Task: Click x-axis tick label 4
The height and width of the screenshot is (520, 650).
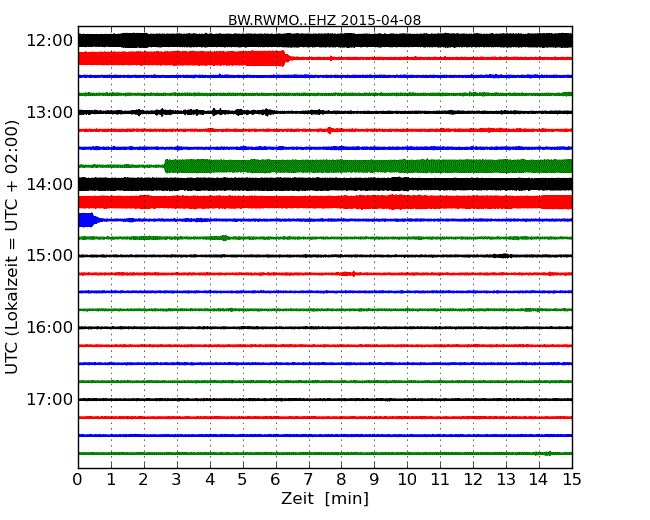Action: (x=210, y=480)
